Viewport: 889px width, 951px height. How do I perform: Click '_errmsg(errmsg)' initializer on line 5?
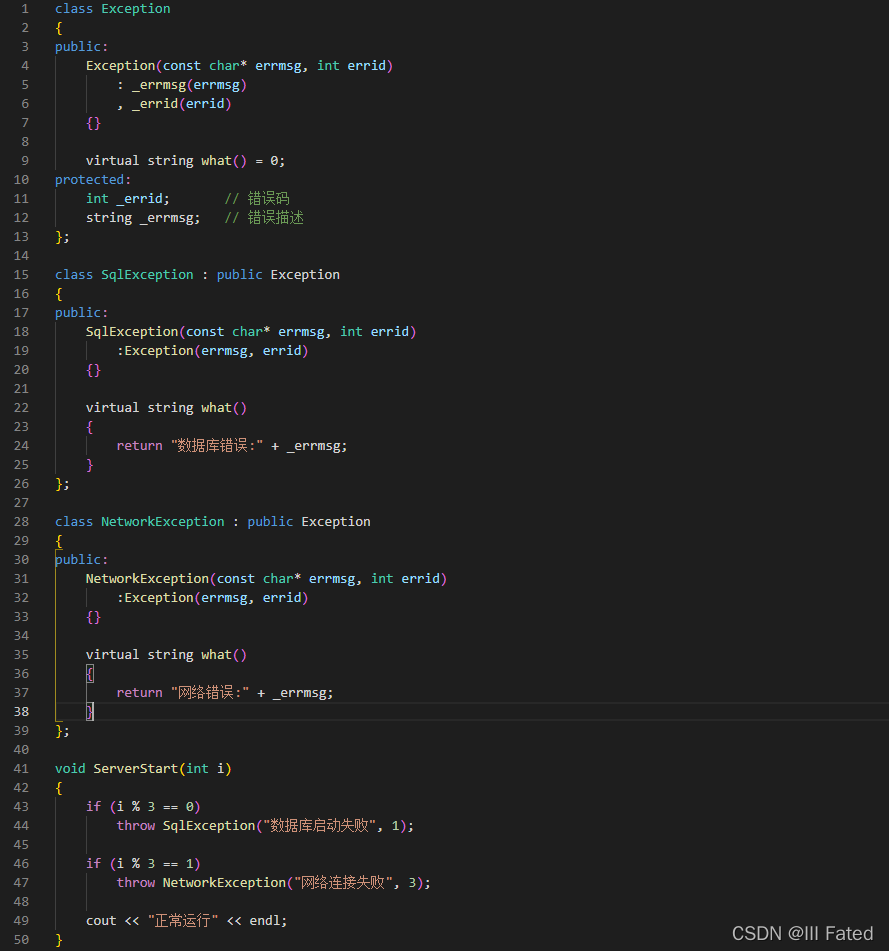[x=189, y=85]
